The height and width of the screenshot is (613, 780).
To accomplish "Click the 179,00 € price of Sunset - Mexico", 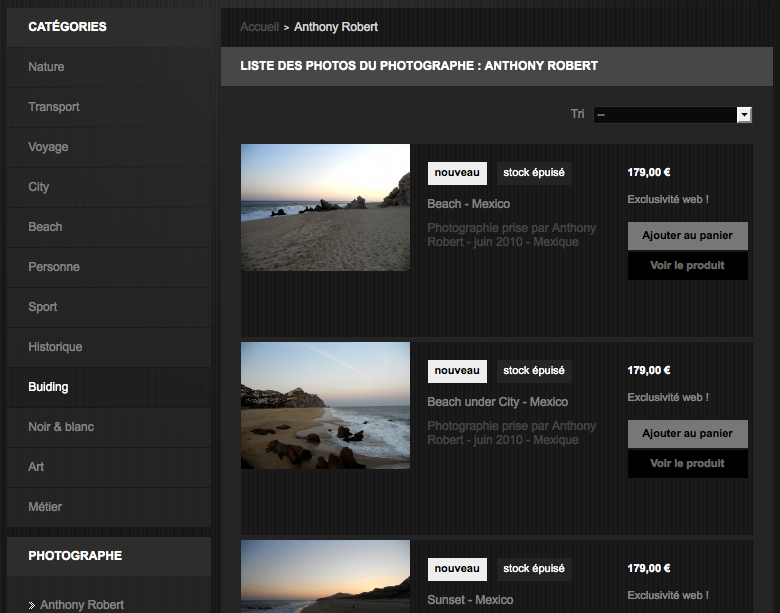I will click(x=649, y=569).
